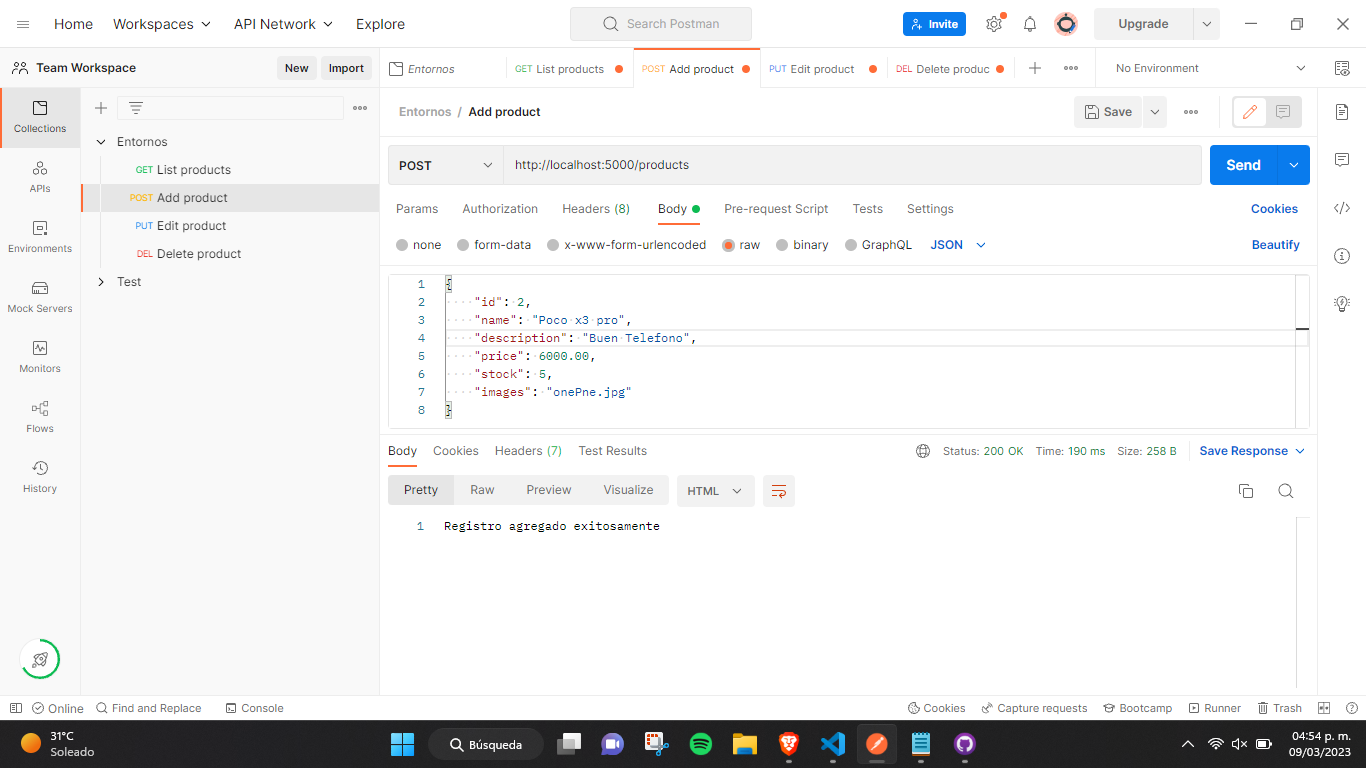The image size is (1366, 768).
Task: Open Collections in the sidebar
Action: click(40, 117)
